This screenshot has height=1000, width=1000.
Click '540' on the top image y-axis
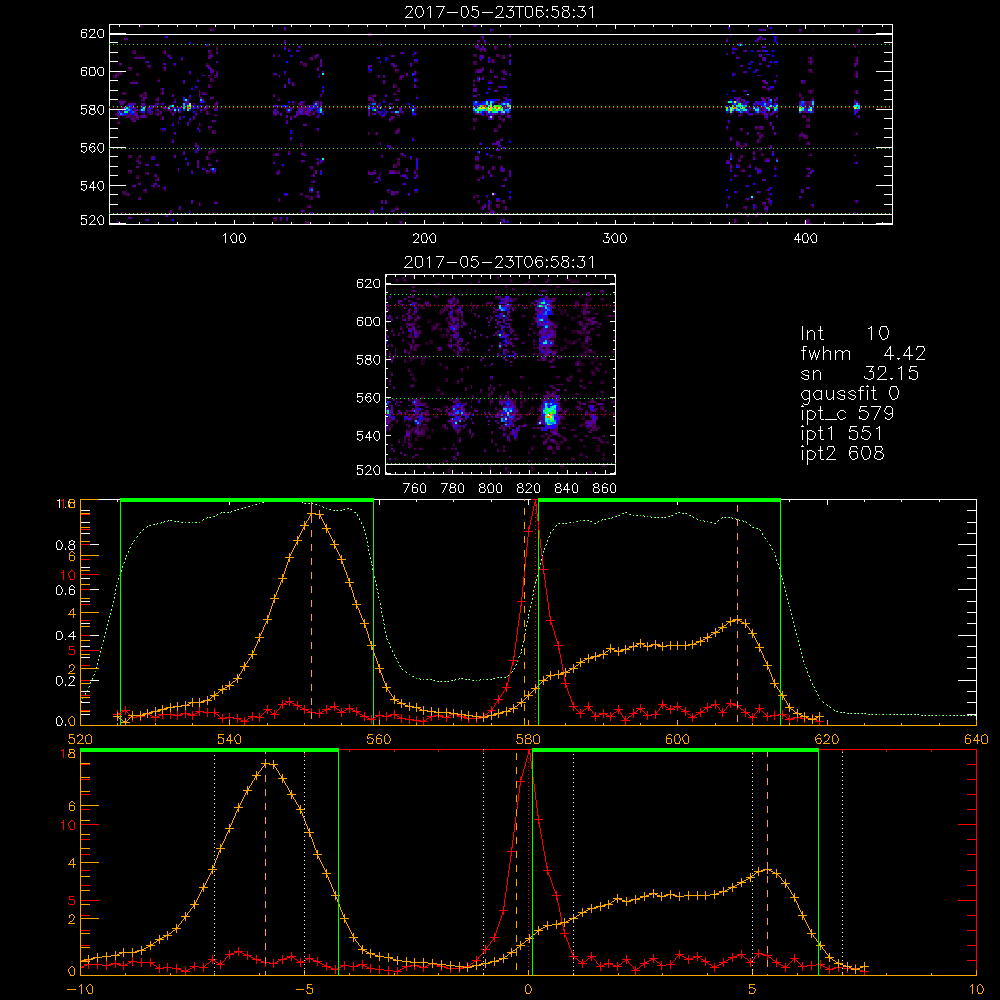92,186
